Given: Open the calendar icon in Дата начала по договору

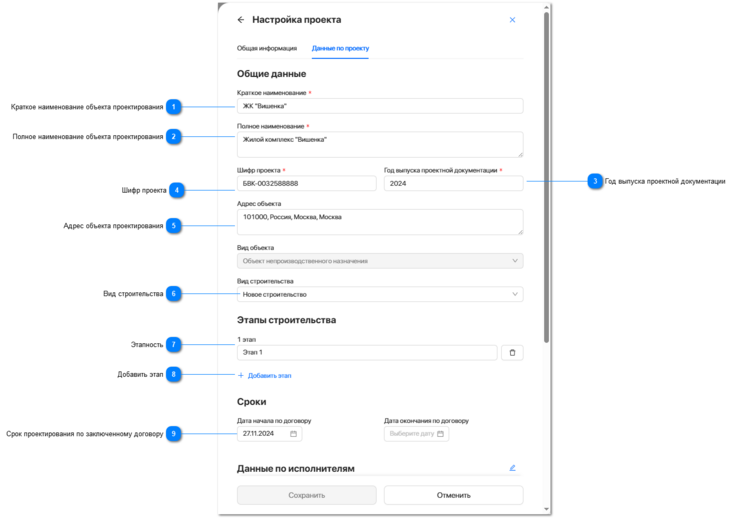Looking at the screenshot, I should tap(294, 434).
